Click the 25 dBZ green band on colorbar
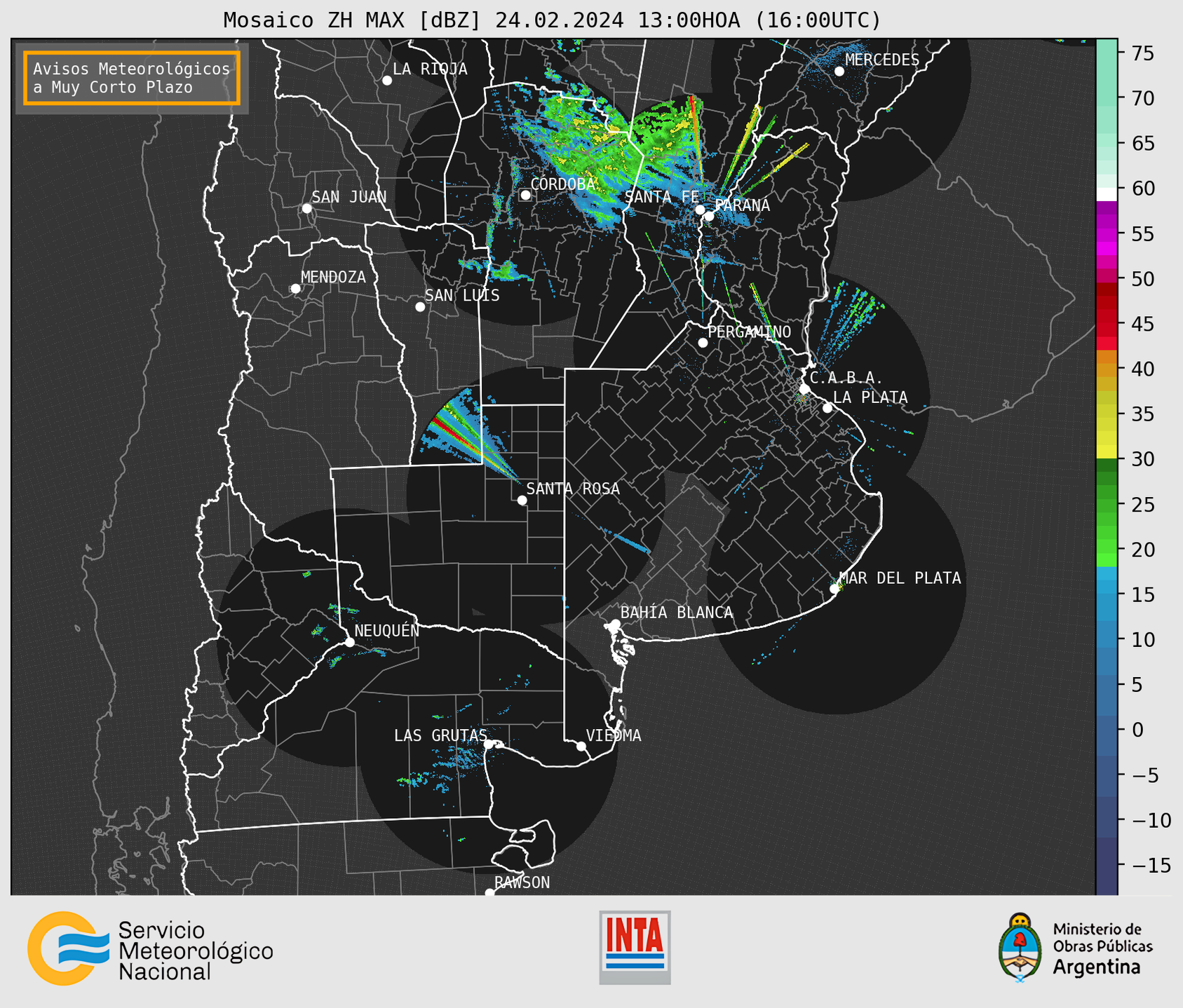The image size is (1183, 1008). coord(1107,505)
